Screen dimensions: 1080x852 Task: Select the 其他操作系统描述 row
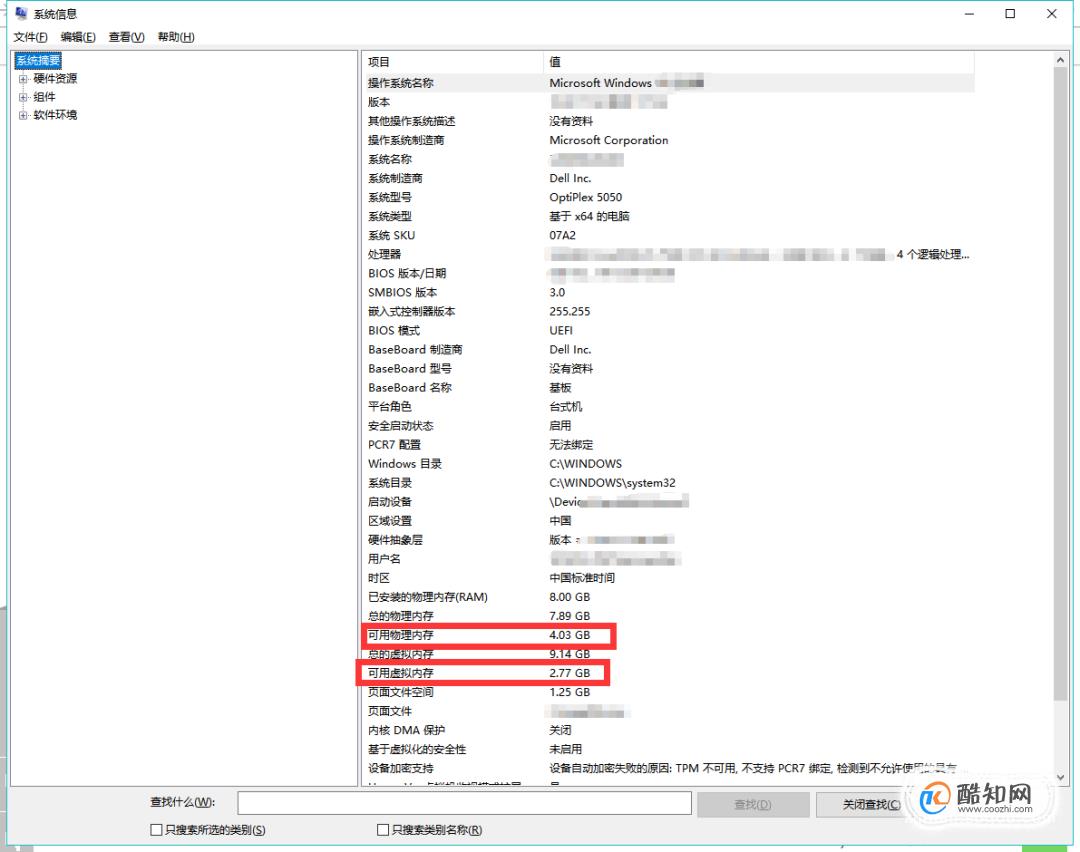point(668,121)
